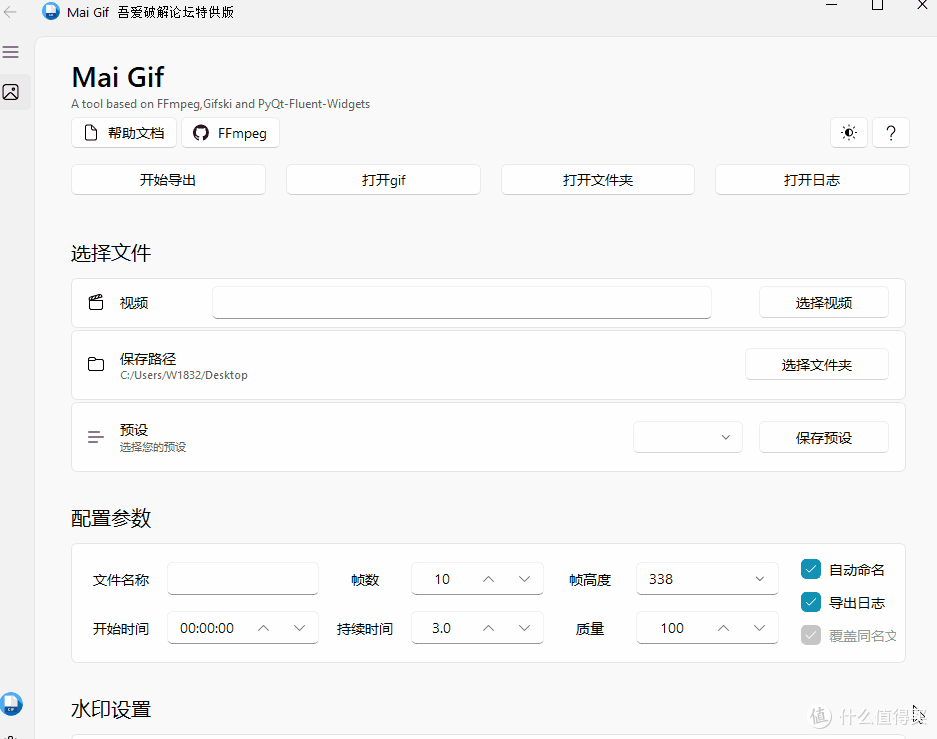Click the 选择您的预设 hint text
937x739 pixels.
click(x=152, y=447)
